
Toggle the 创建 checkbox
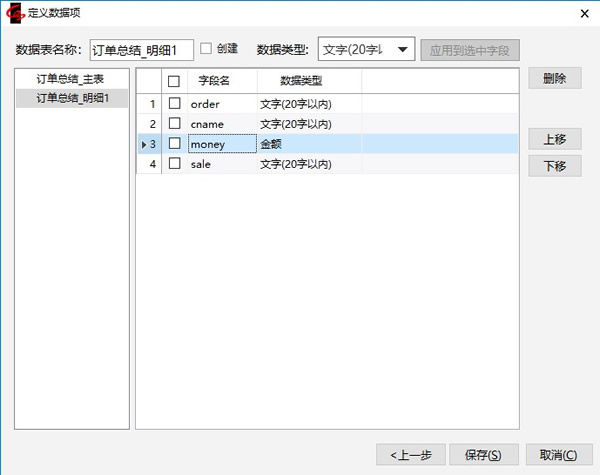[x=207, y=49]
